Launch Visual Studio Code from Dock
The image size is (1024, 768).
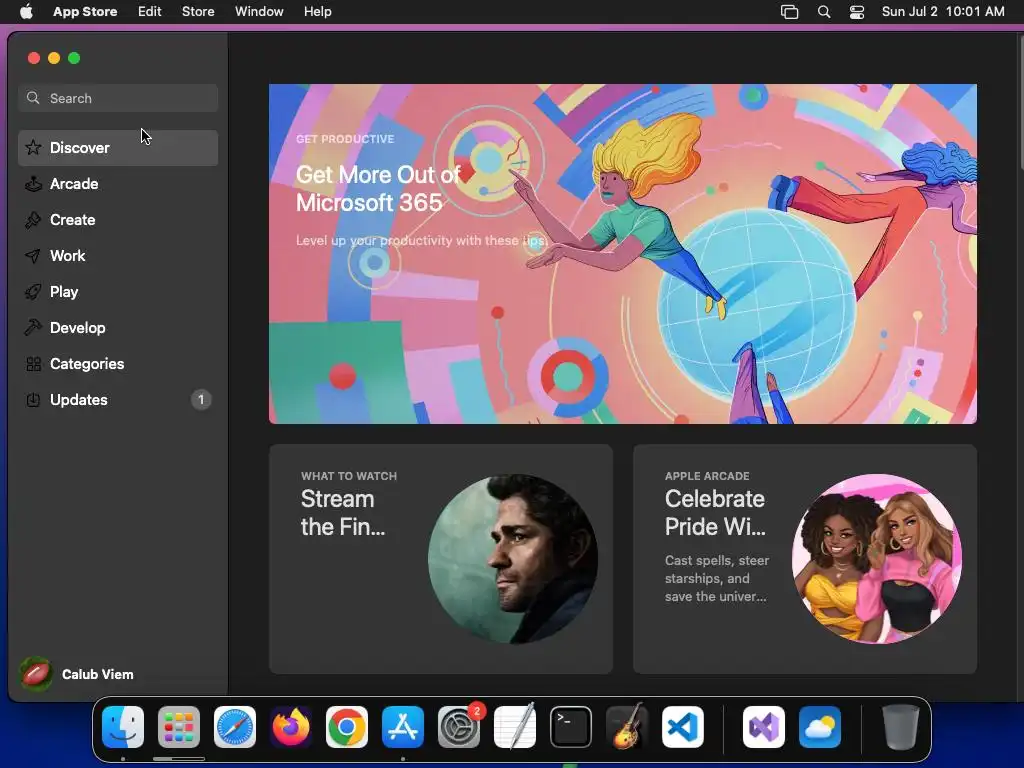683,727
